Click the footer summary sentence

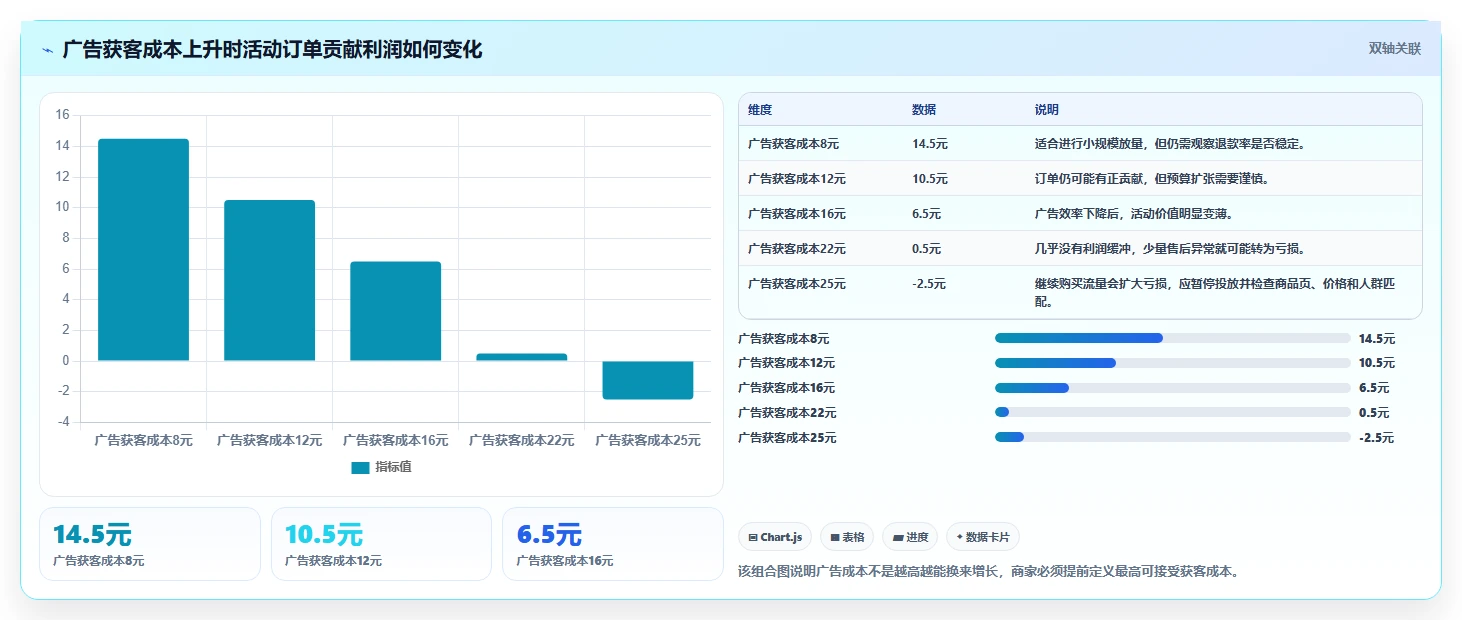[989, 572]
